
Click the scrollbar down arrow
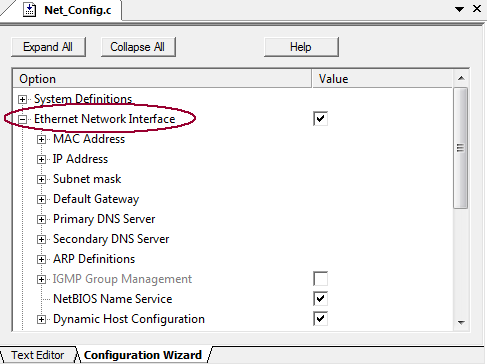[461, 322]
